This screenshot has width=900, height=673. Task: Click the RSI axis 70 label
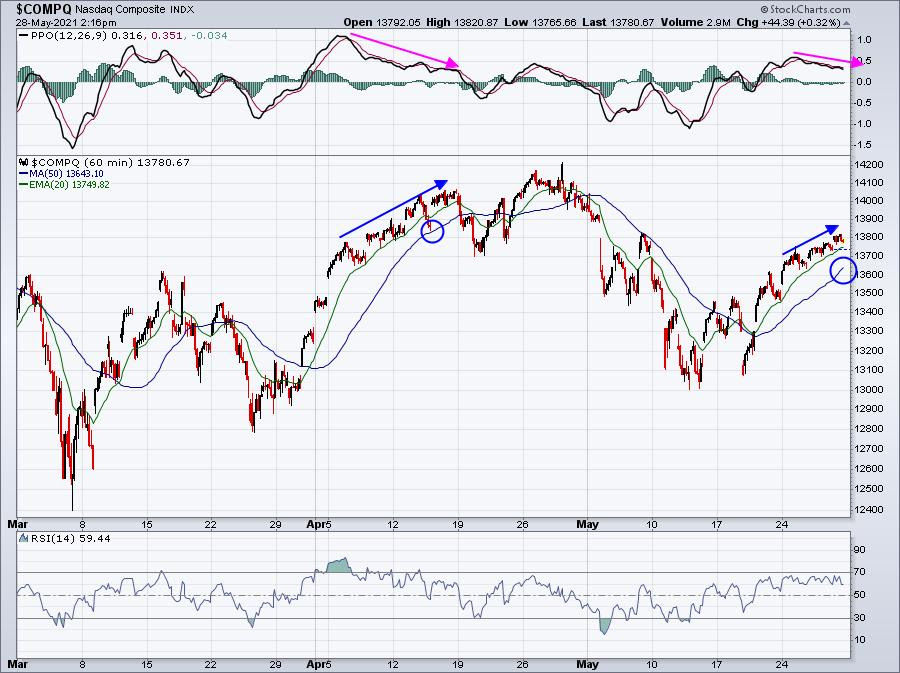coord(859,572)
